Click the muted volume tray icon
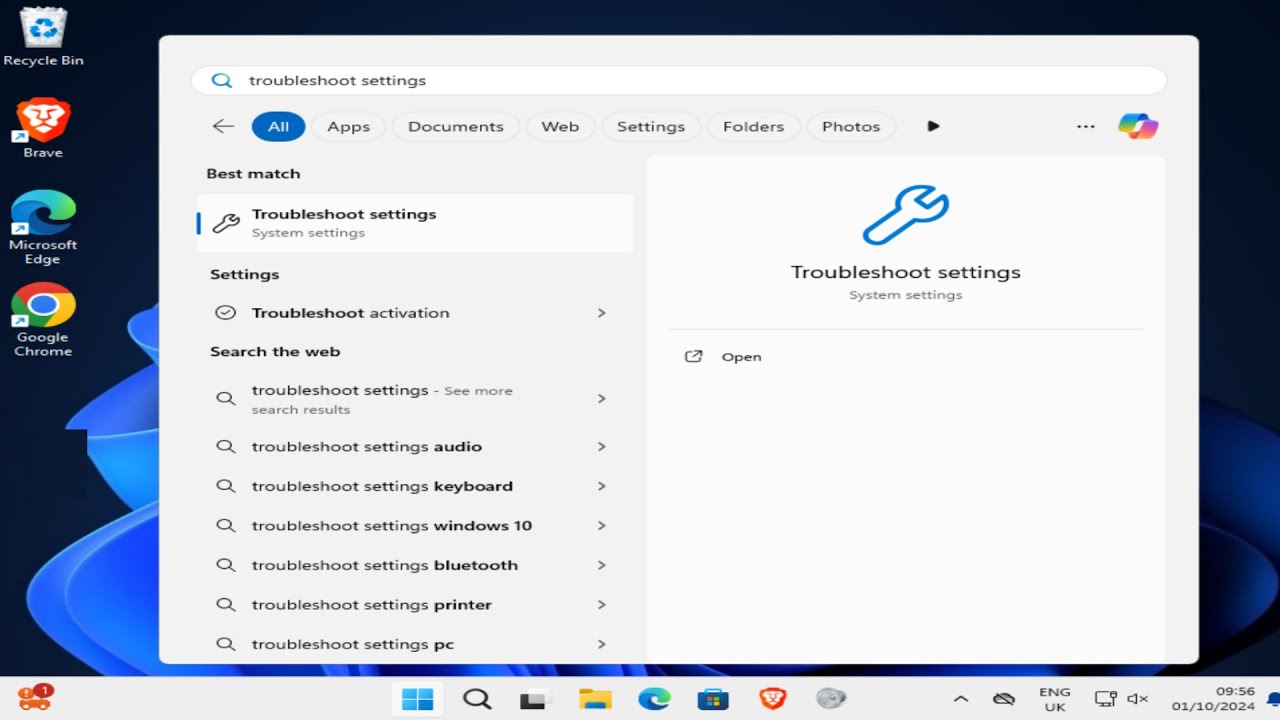 [x=1137, y=699]
